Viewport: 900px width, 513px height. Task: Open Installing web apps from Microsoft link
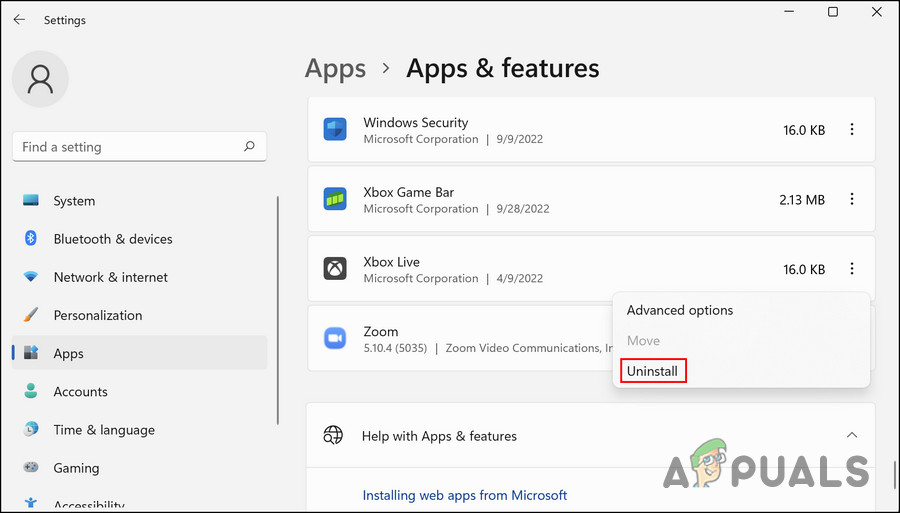[x=465, y=495]
